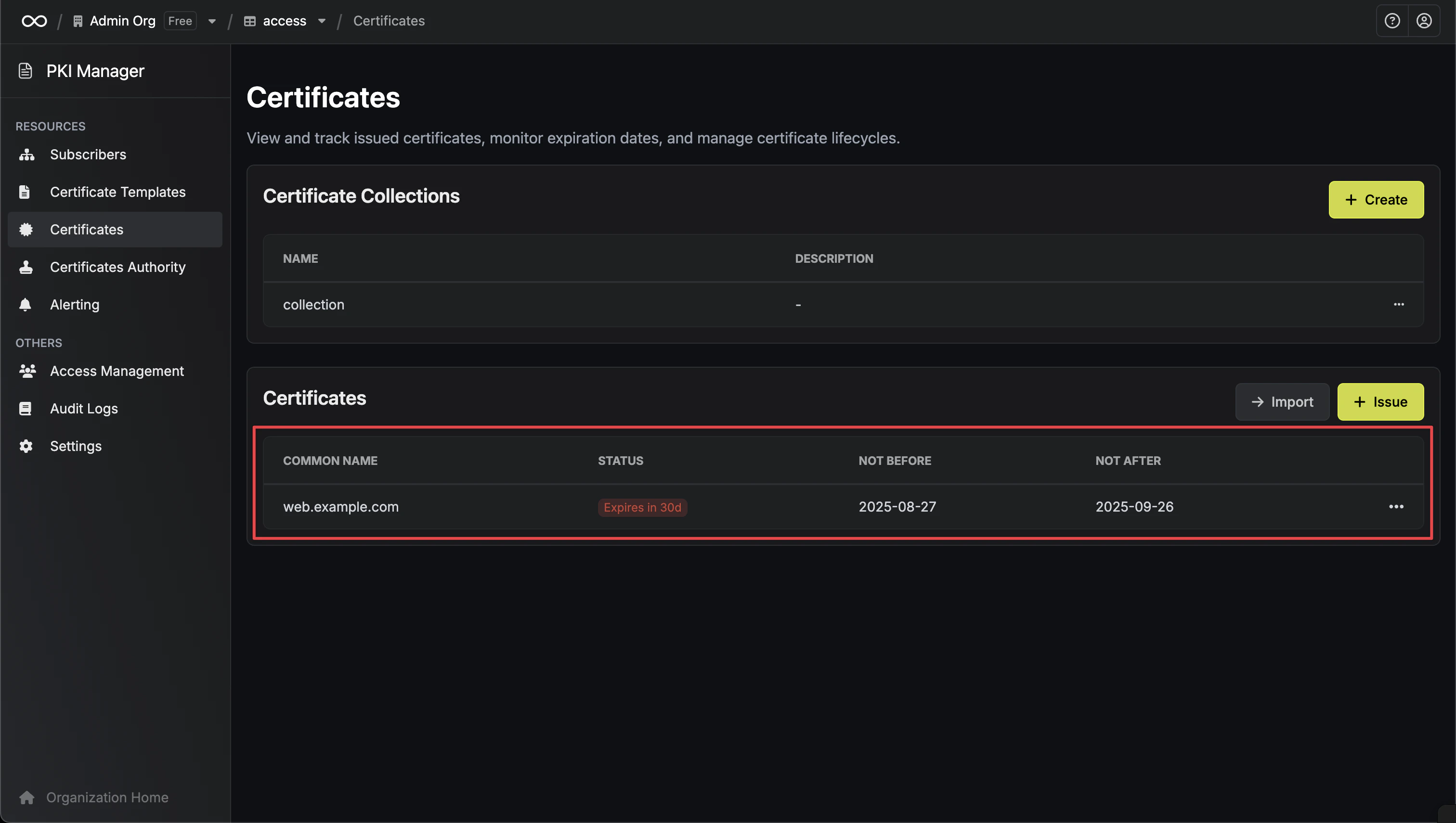Click the Settings gear icon
The image size is (1456, 823).
[26, 446]
